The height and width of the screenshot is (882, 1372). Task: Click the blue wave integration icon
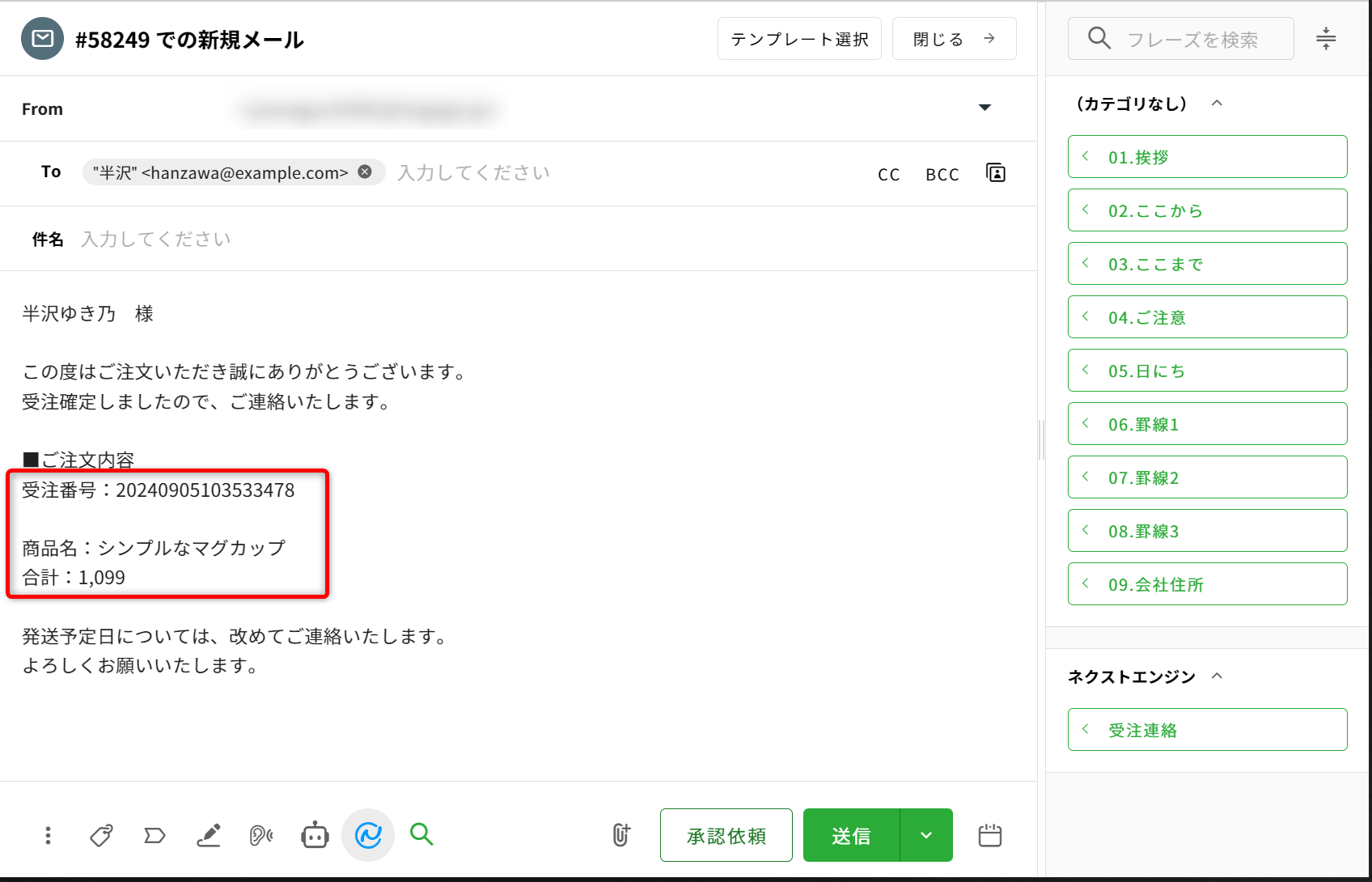(x=368, y=835)
